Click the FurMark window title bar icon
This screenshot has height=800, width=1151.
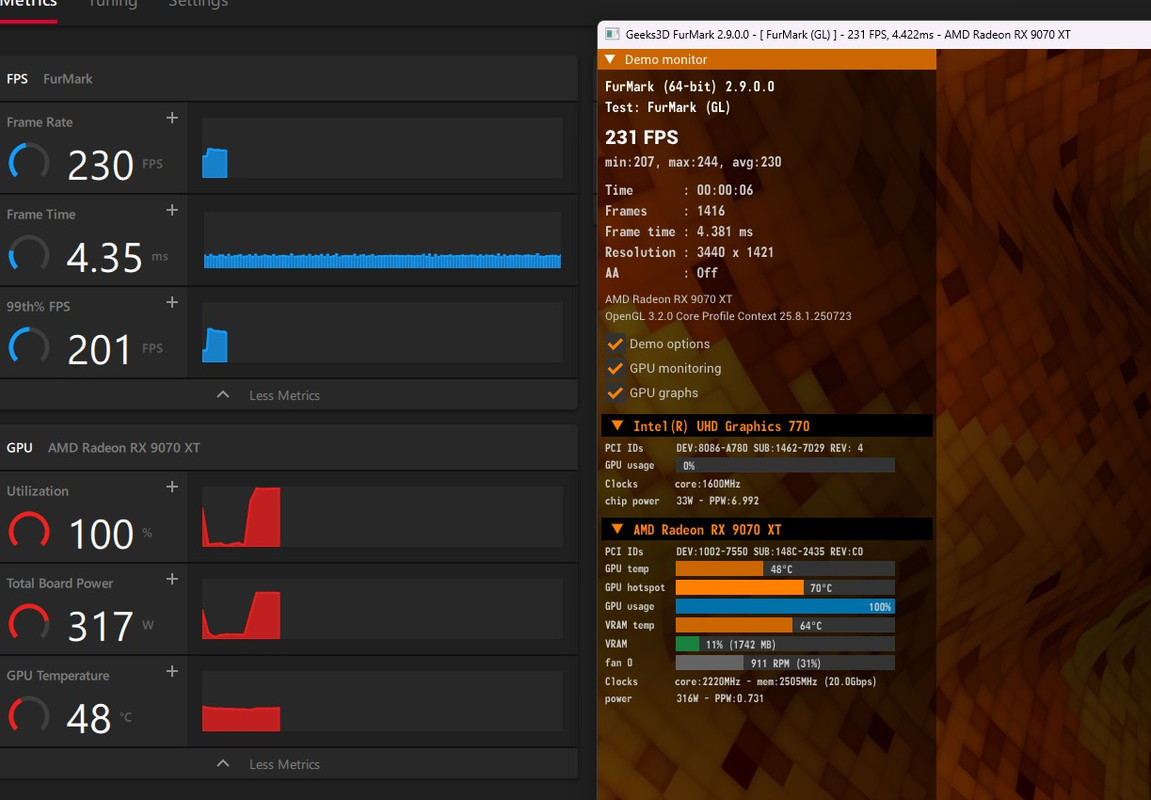[x=612, y=34]
